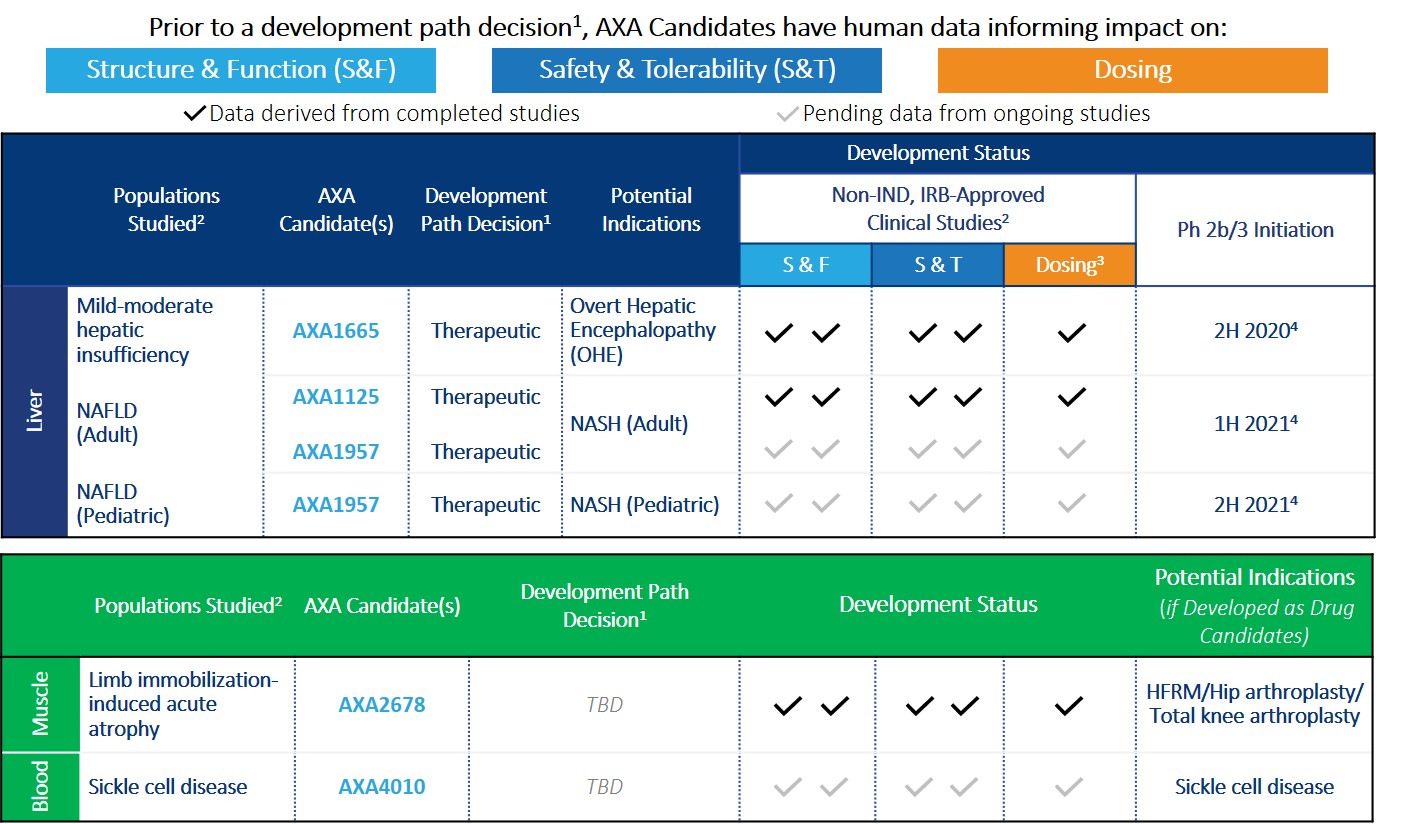1402x824 pixels.
Task: Click the vertical 'Liver' category label
Action: point(35,412)
